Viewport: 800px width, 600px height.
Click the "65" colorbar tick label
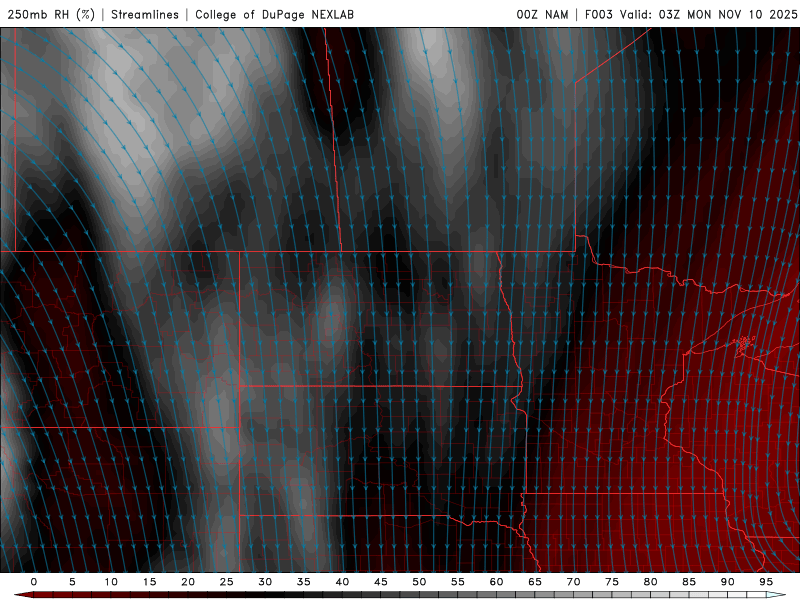(x=535, y=582)
